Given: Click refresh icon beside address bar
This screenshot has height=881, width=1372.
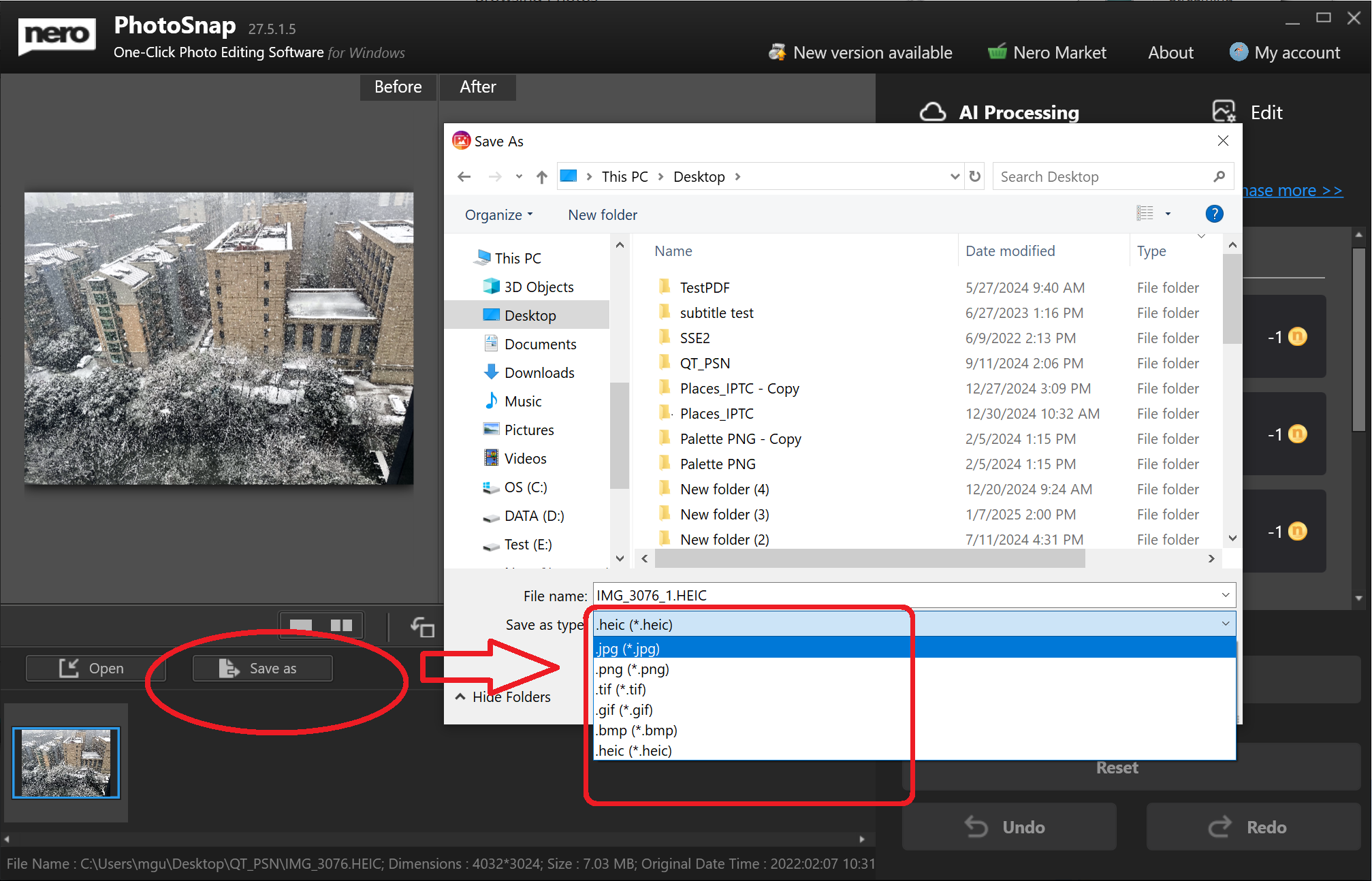Looking at the screenshot, I should (975, 176).
